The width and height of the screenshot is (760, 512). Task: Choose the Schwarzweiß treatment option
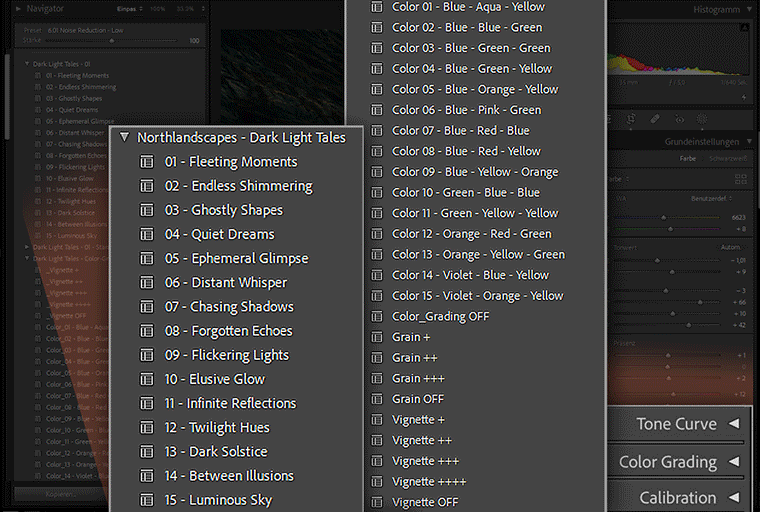click(728, 159)
